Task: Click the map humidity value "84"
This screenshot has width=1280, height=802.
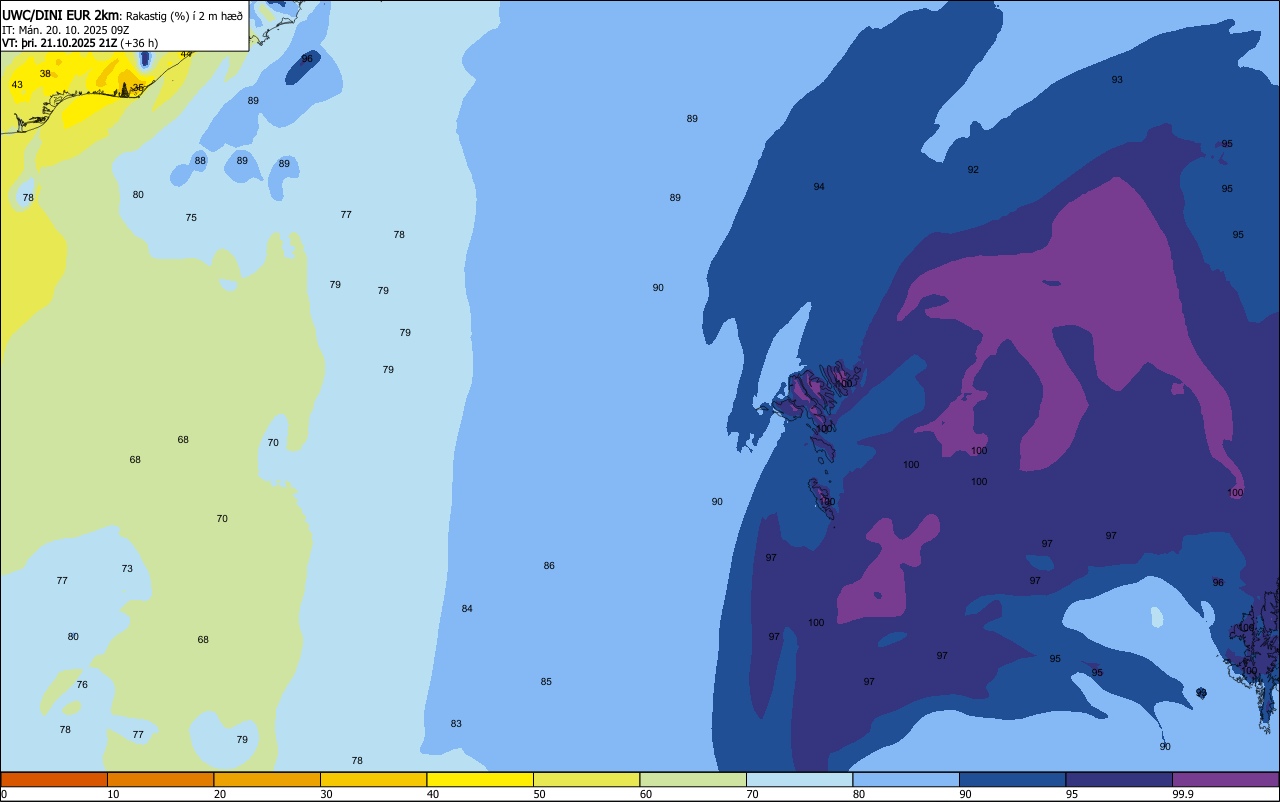Action: (467, 608)
